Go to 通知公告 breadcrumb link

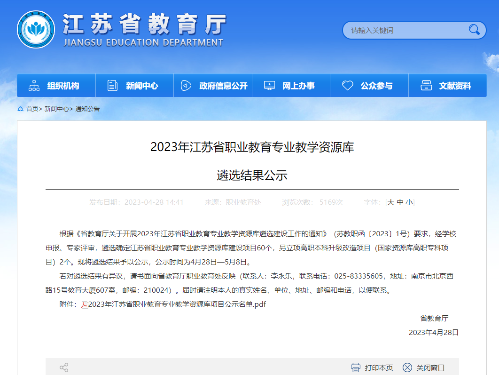point(87,109)
